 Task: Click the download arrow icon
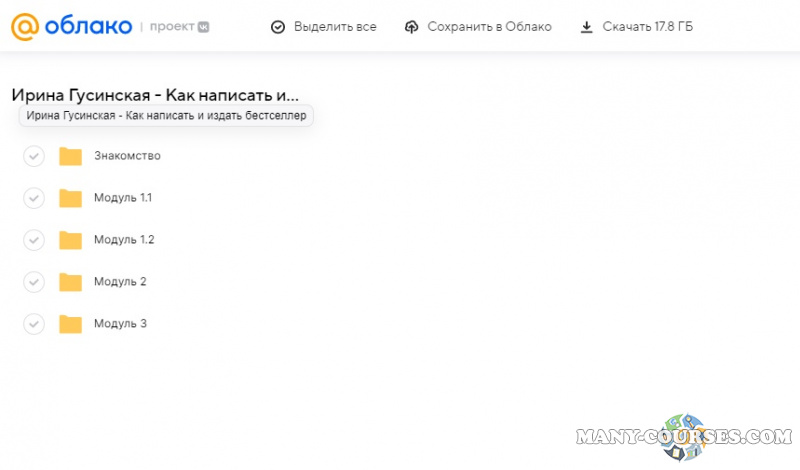(587, 27)
